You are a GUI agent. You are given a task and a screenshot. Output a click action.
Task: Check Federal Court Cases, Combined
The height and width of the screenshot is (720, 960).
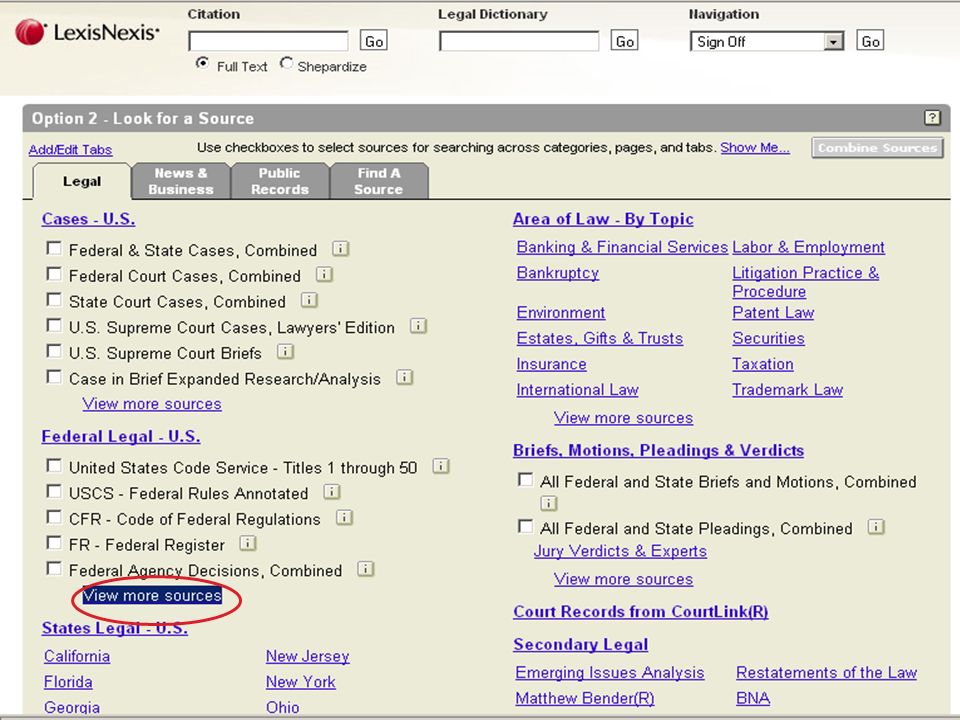(x=54, y=274)
